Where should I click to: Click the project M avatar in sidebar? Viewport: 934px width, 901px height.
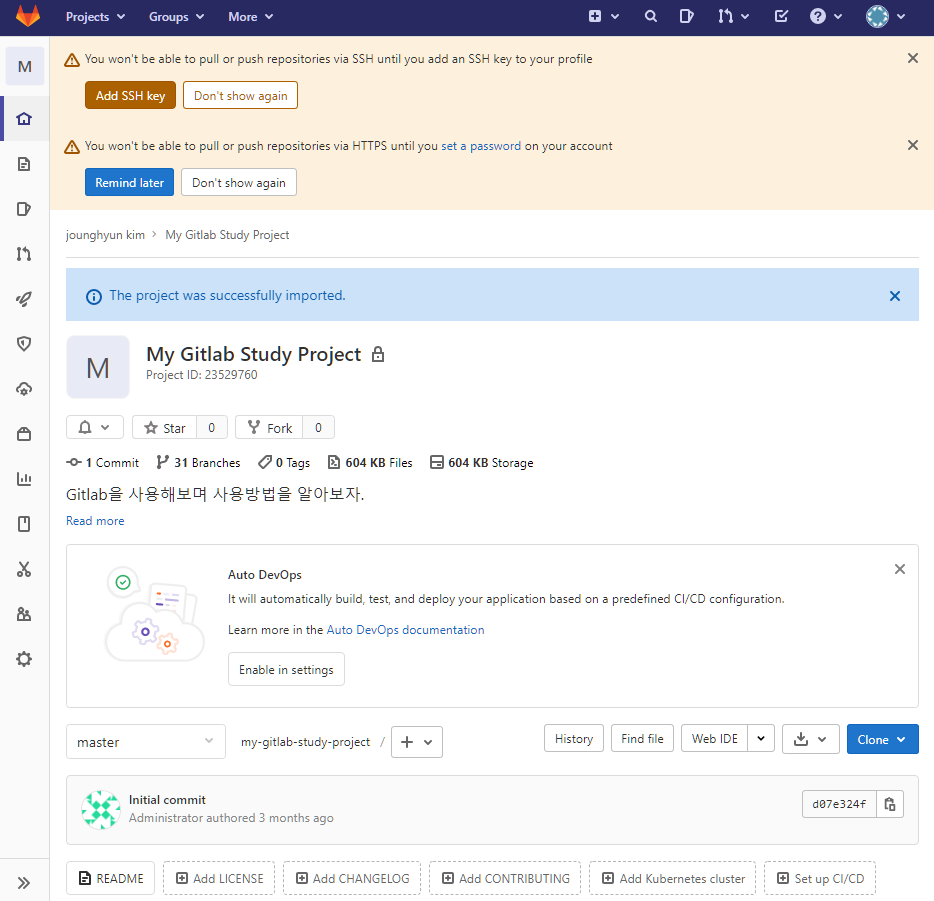[24, 66]
